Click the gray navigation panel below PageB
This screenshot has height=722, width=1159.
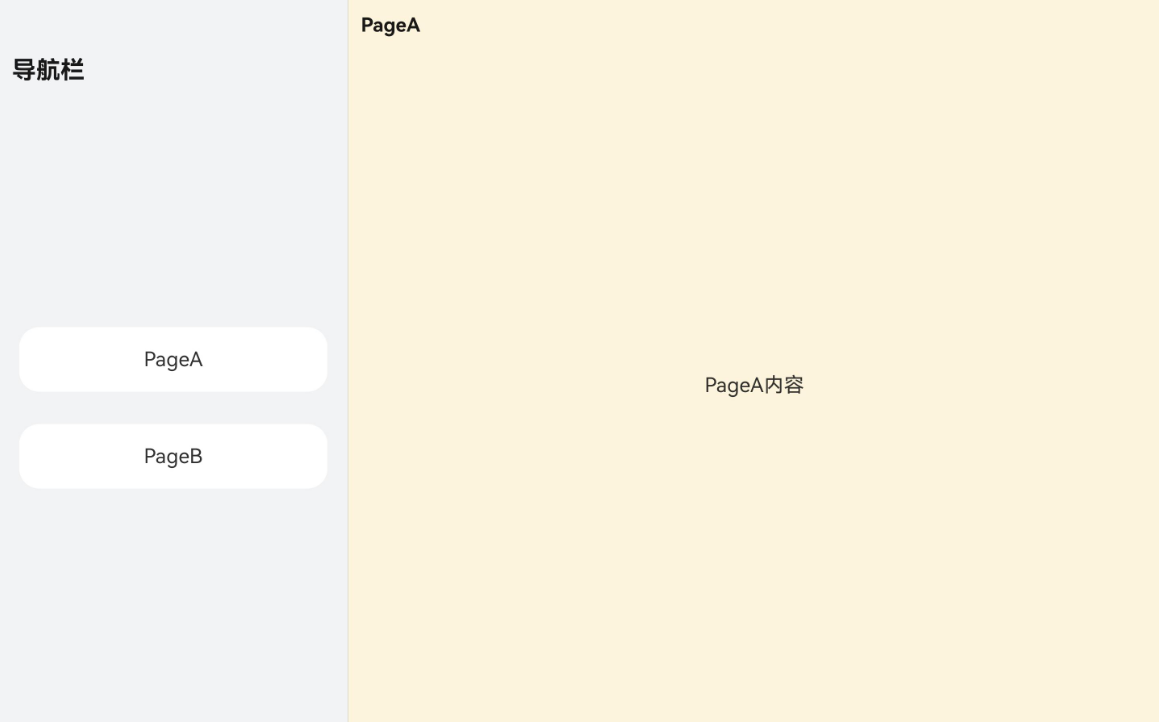(x=173, y=606)
